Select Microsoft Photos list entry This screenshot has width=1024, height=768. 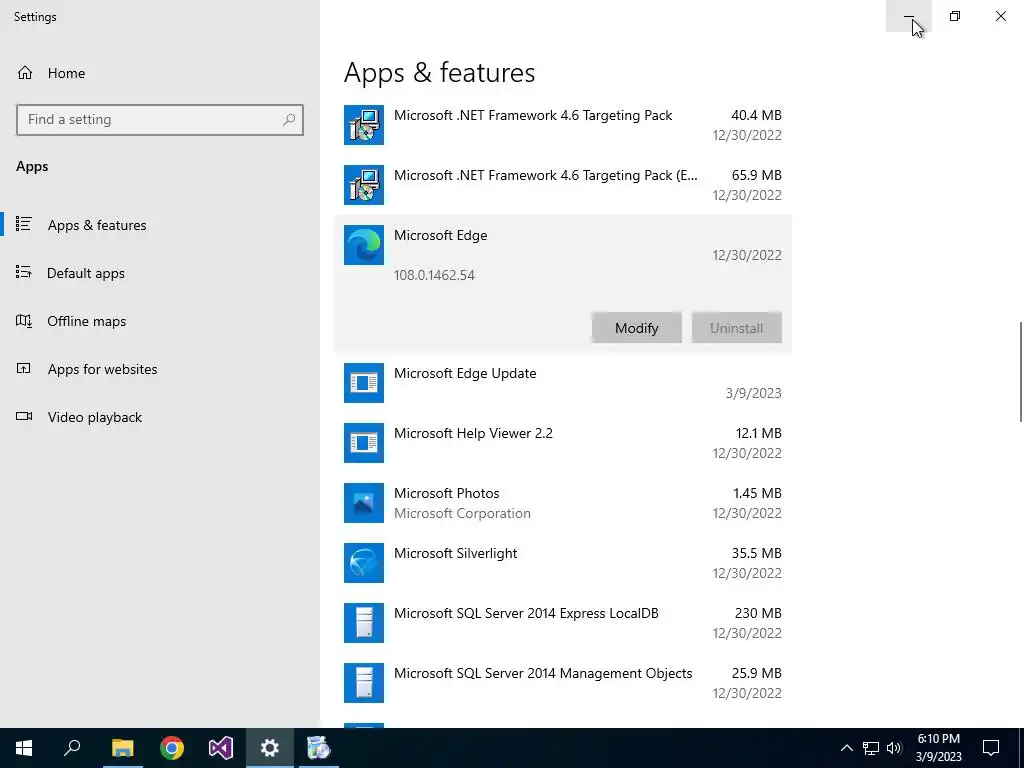pos(563,503)
